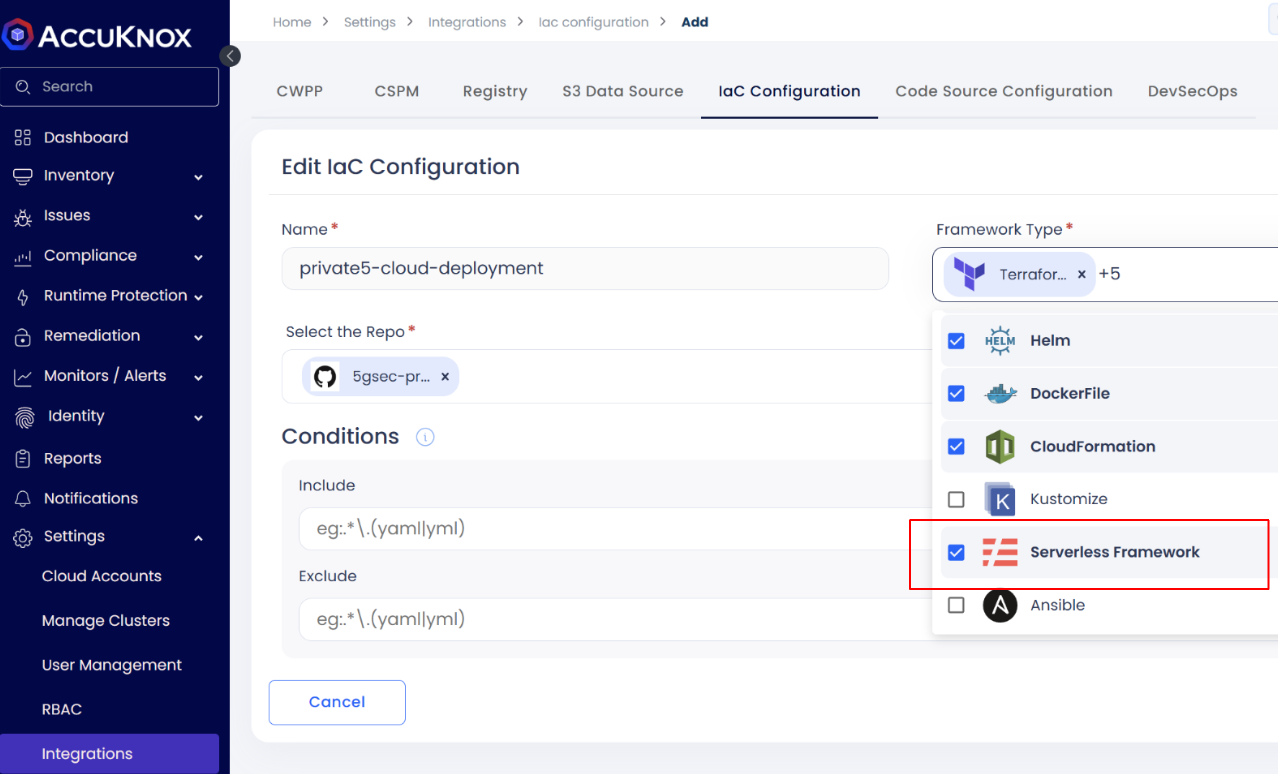Navigate to Home via the breadcrumb link

point(291,21)
